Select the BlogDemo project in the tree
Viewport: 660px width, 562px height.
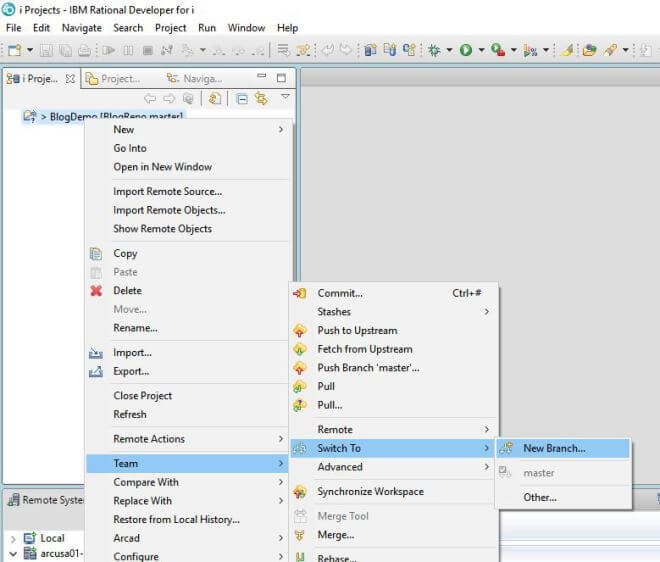point(103,116)
